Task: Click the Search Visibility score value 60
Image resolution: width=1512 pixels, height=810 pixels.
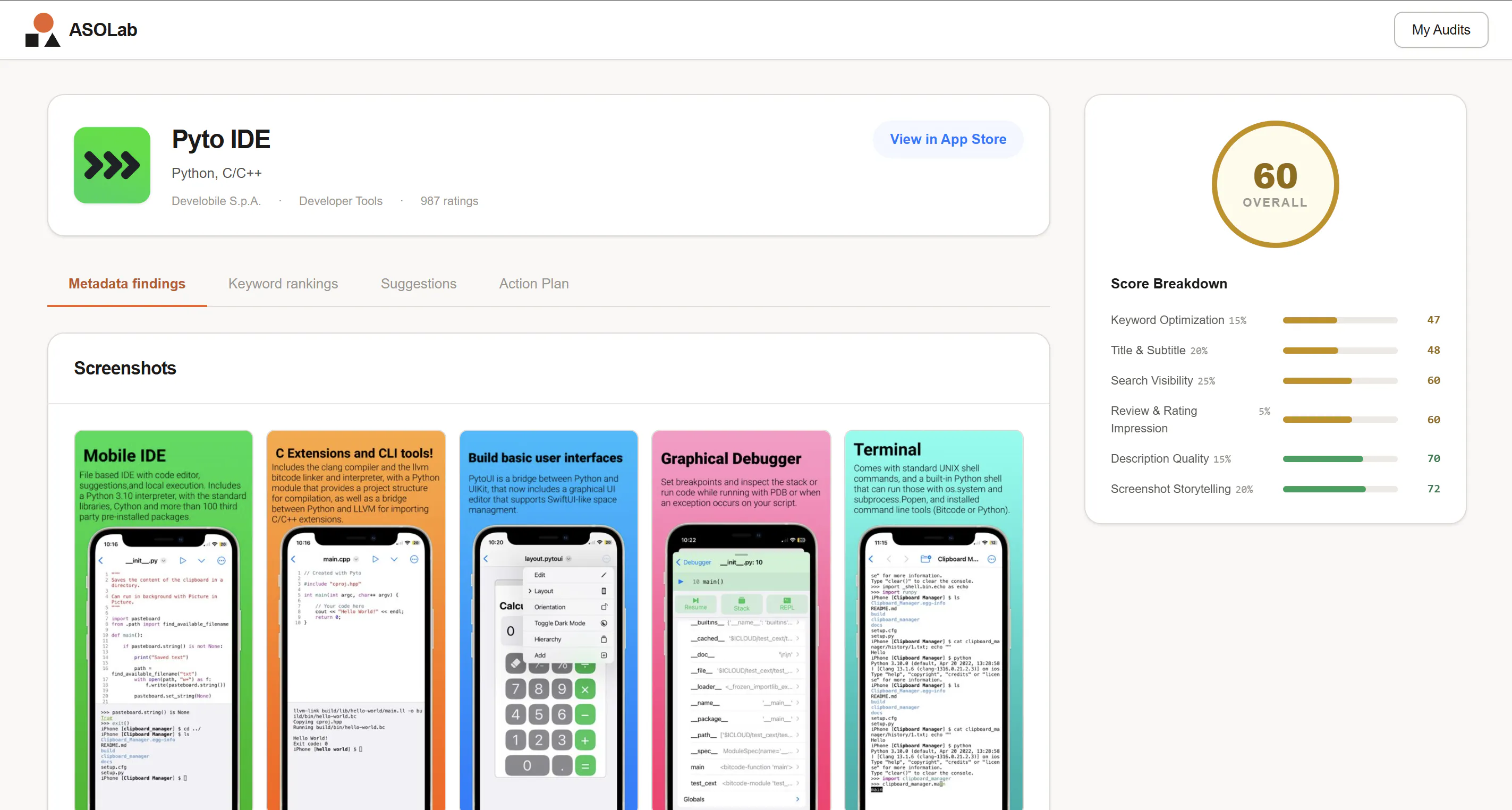Action: coord(1433,381)
